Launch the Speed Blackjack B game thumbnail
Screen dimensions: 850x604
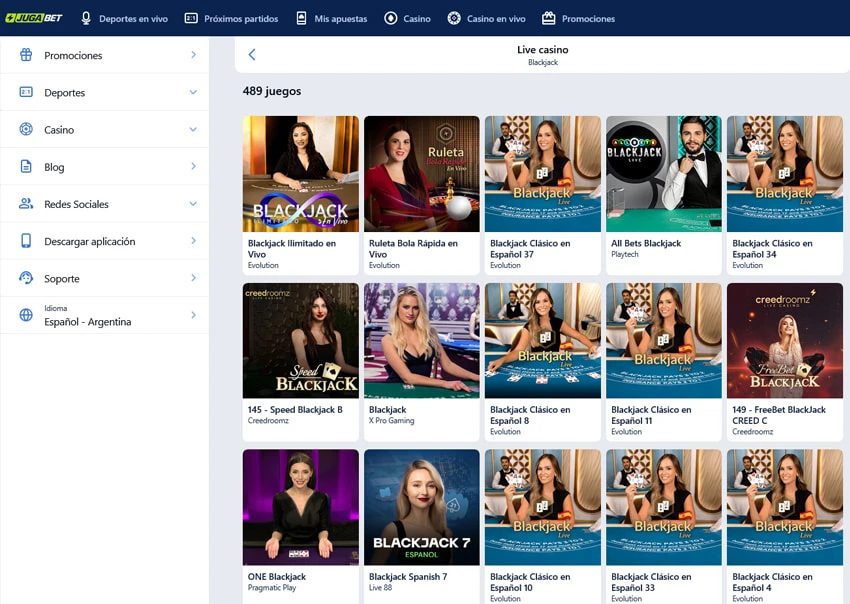coord(300,340)
